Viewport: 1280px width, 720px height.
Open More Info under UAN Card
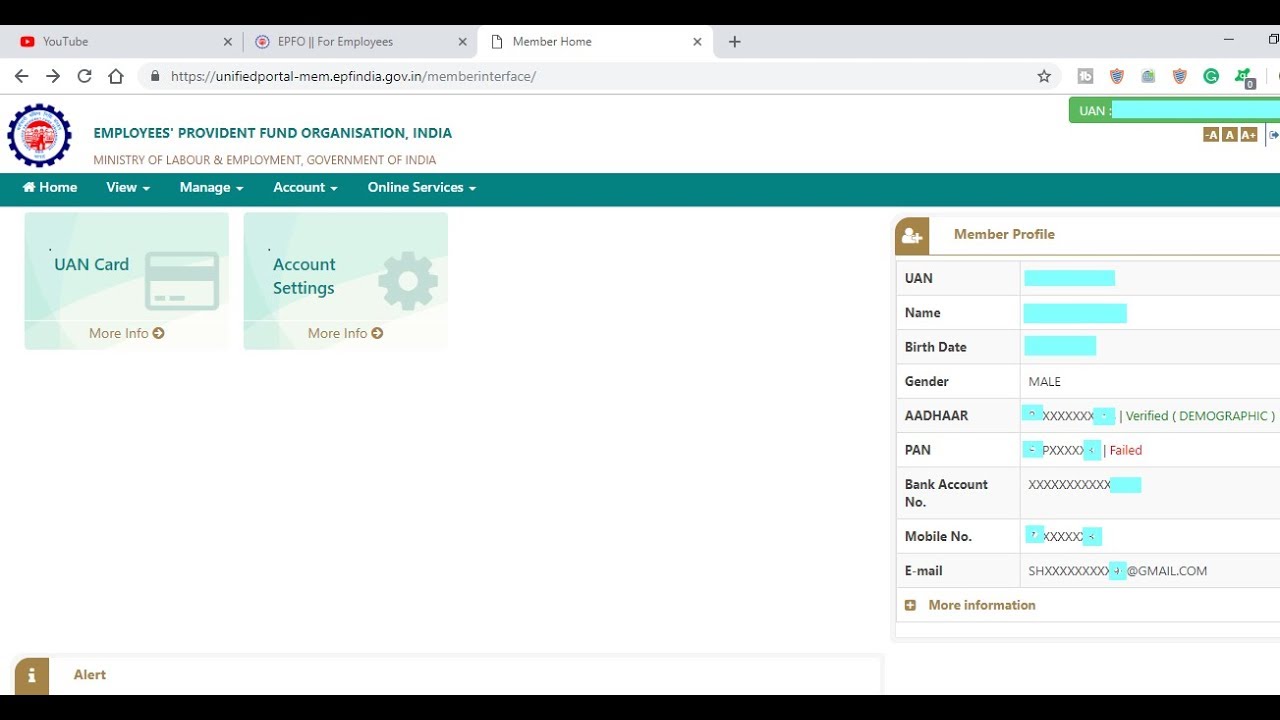[x=126, y=333]
